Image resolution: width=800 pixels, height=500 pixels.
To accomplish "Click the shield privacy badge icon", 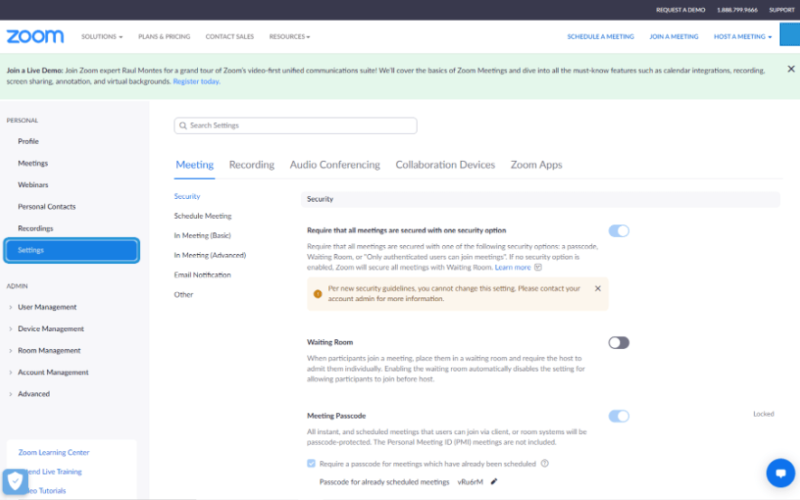I will [x=15, y=481].
